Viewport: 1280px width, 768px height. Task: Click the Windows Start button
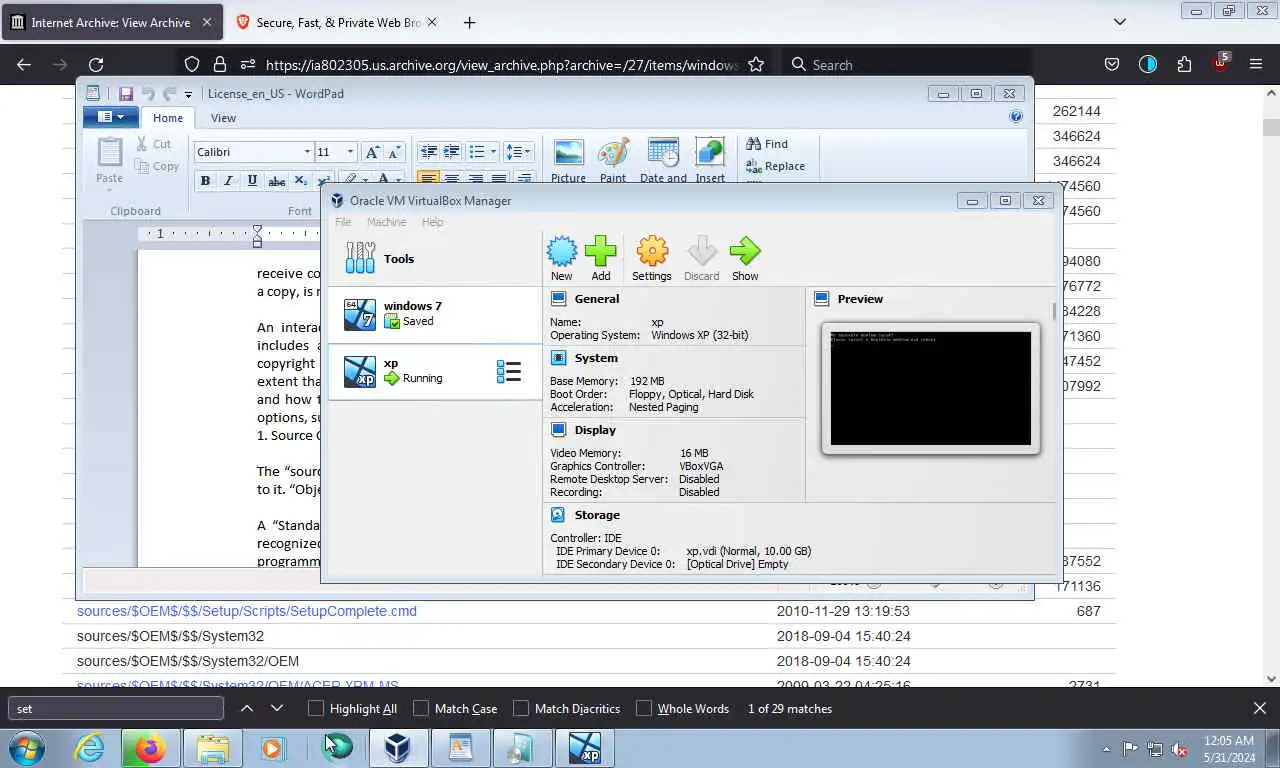coord(27,748)
